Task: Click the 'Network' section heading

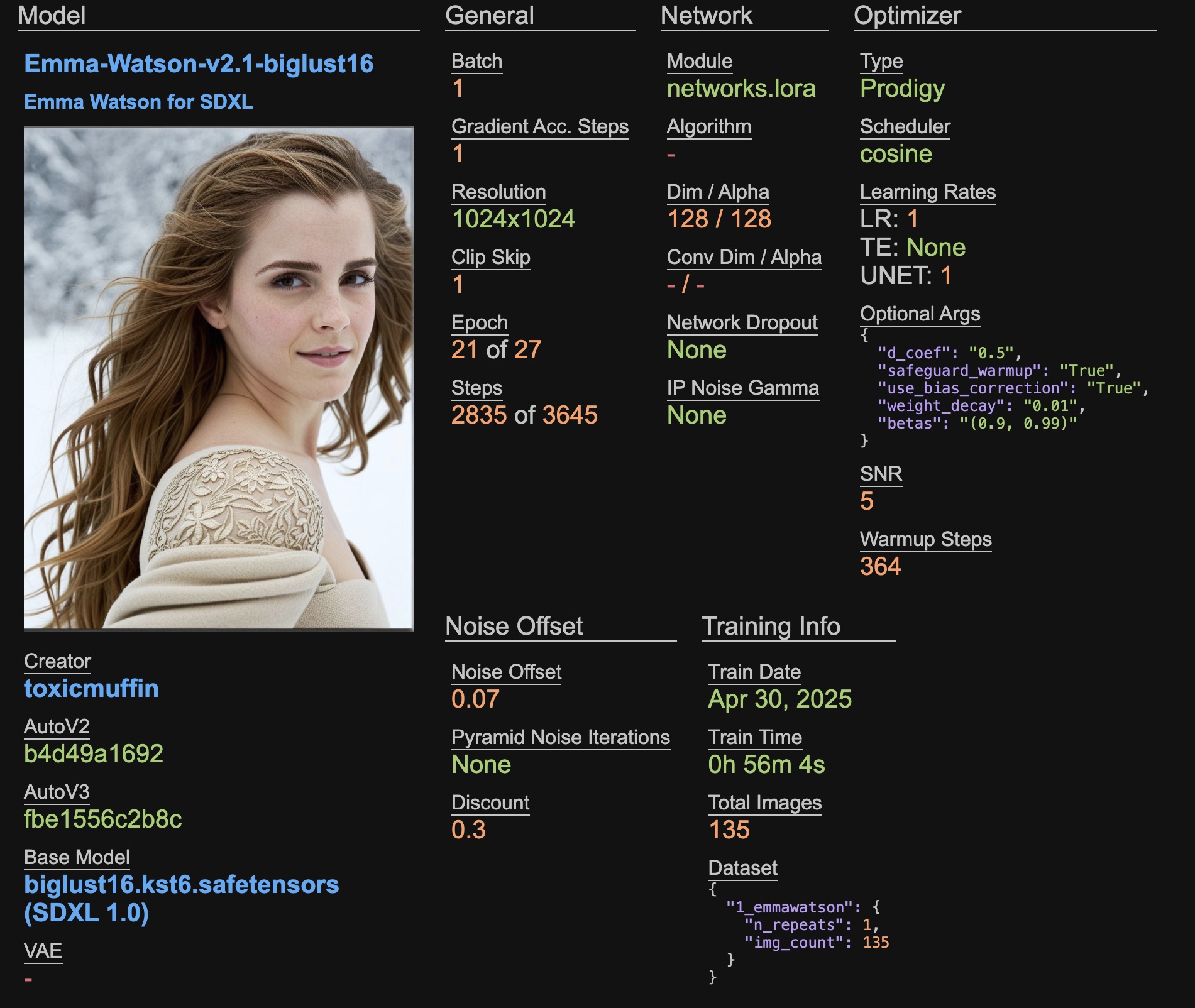Action: click(707, 15)
